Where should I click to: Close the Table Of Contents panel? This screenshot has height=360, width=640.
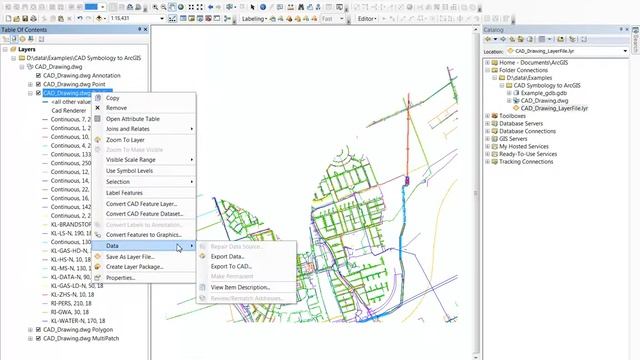click(x=146, y=29)
